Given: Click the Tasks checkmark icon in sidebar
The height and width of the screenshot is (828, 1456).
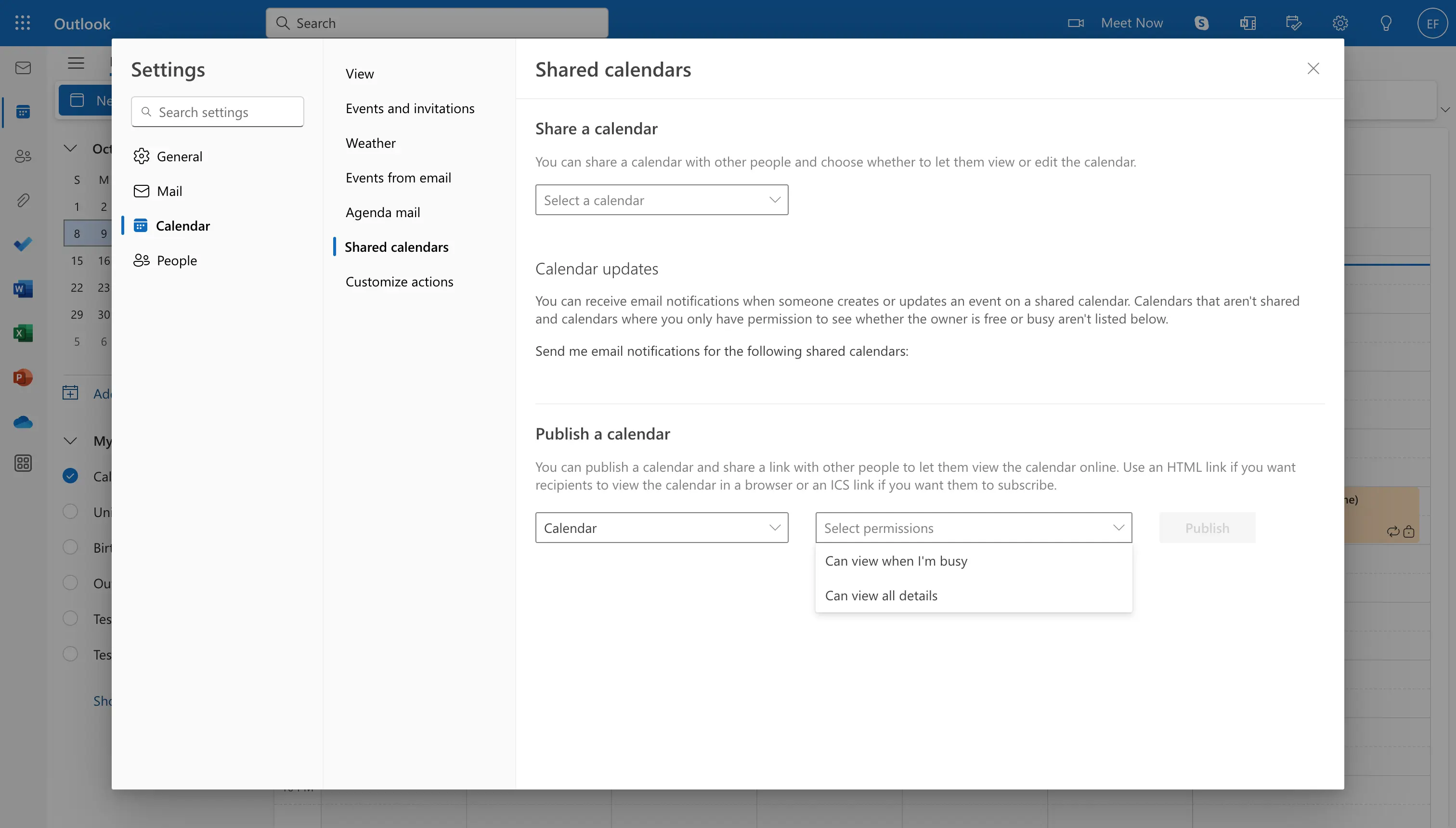Looking at the screenshot, I should [23, 244].
